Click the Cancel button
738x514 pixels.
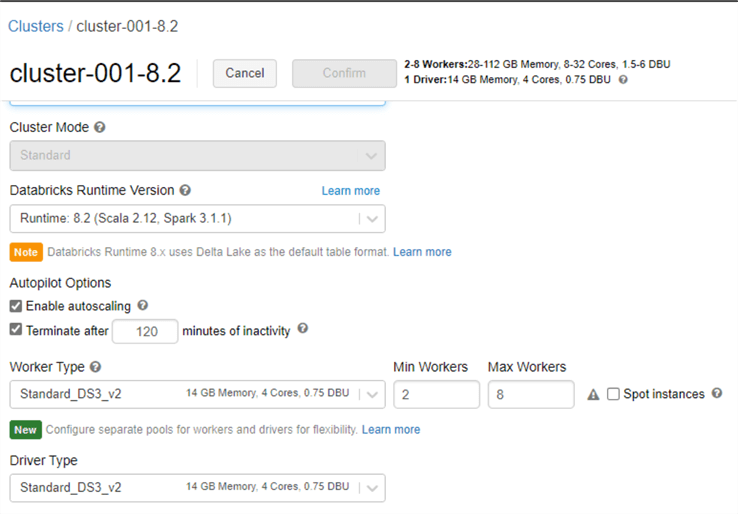click(245, 73)
